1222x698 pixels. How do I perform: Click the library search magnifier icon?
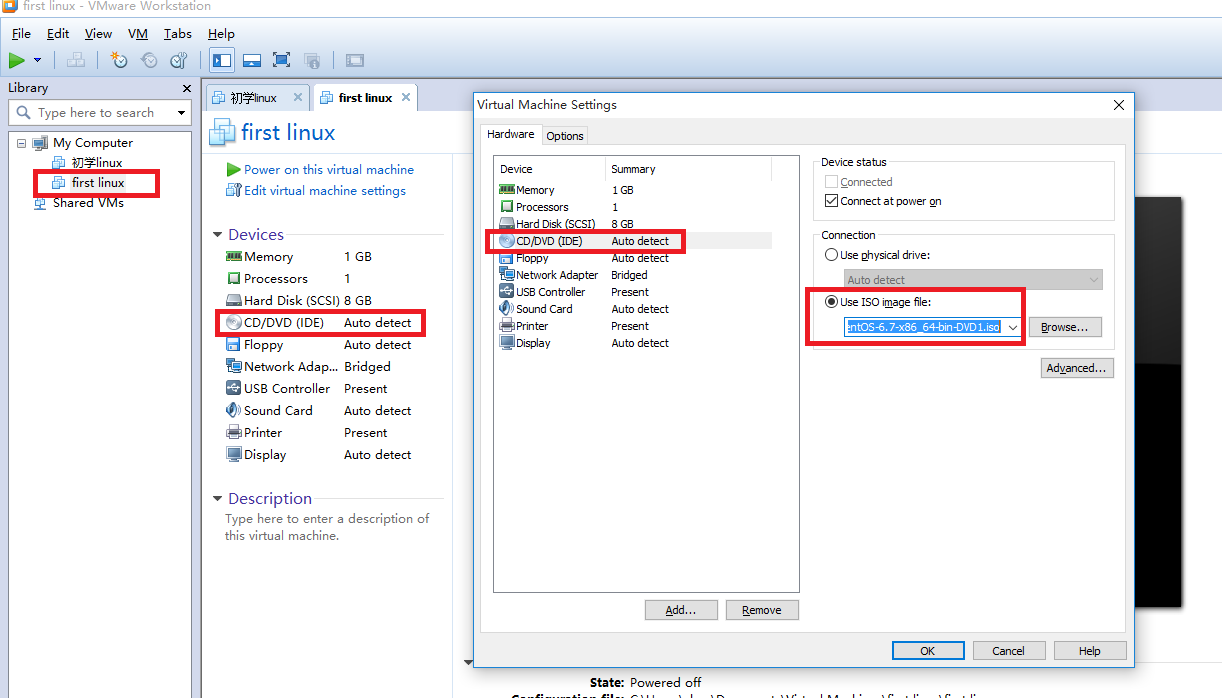24,113
